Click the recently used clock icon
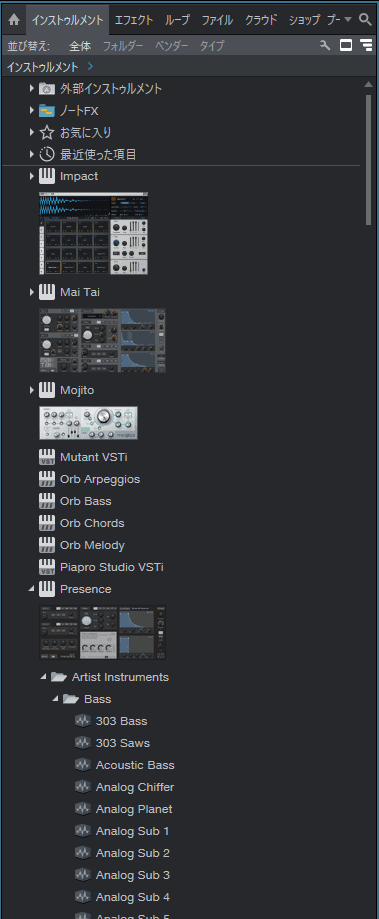The image size is (379, 919). coord(47,155)
